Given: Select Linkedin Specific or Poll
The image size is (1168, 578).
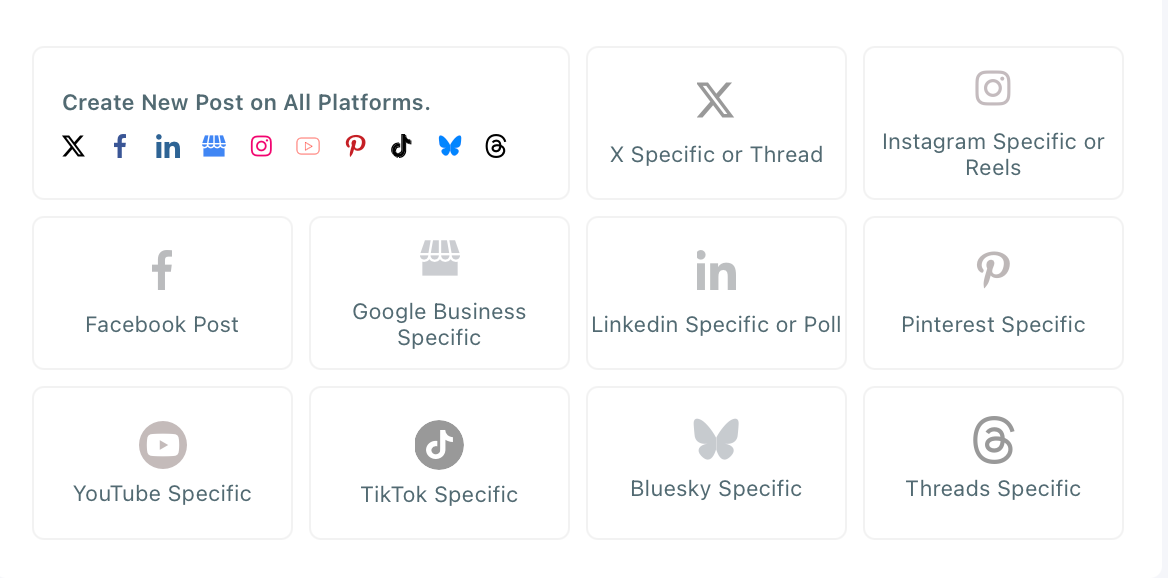Looking at the screenshot, I should click(716, 293).
